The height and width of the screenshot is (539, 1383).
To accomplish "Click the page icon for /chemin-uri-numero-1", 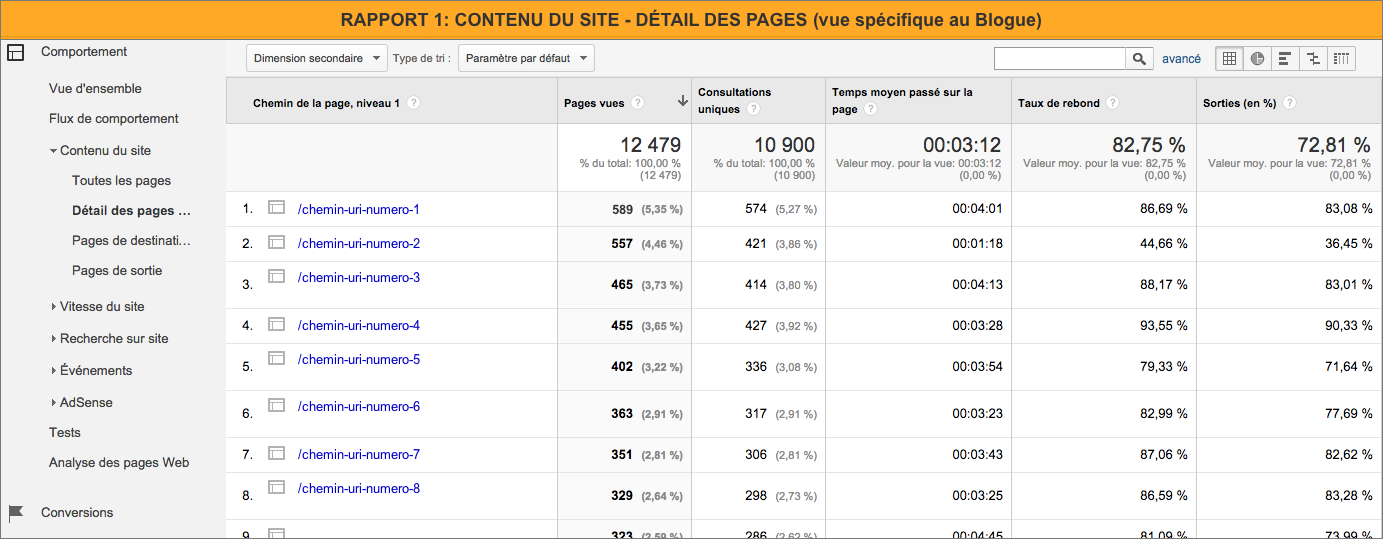I will [x=277, y=208].
